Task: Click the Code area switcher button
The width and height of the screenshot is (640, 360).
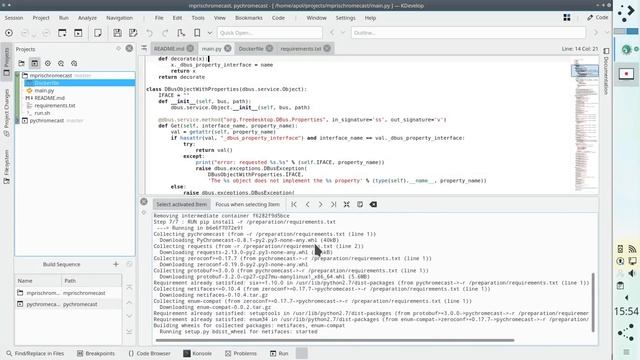Action: click(x=598, y=18)
